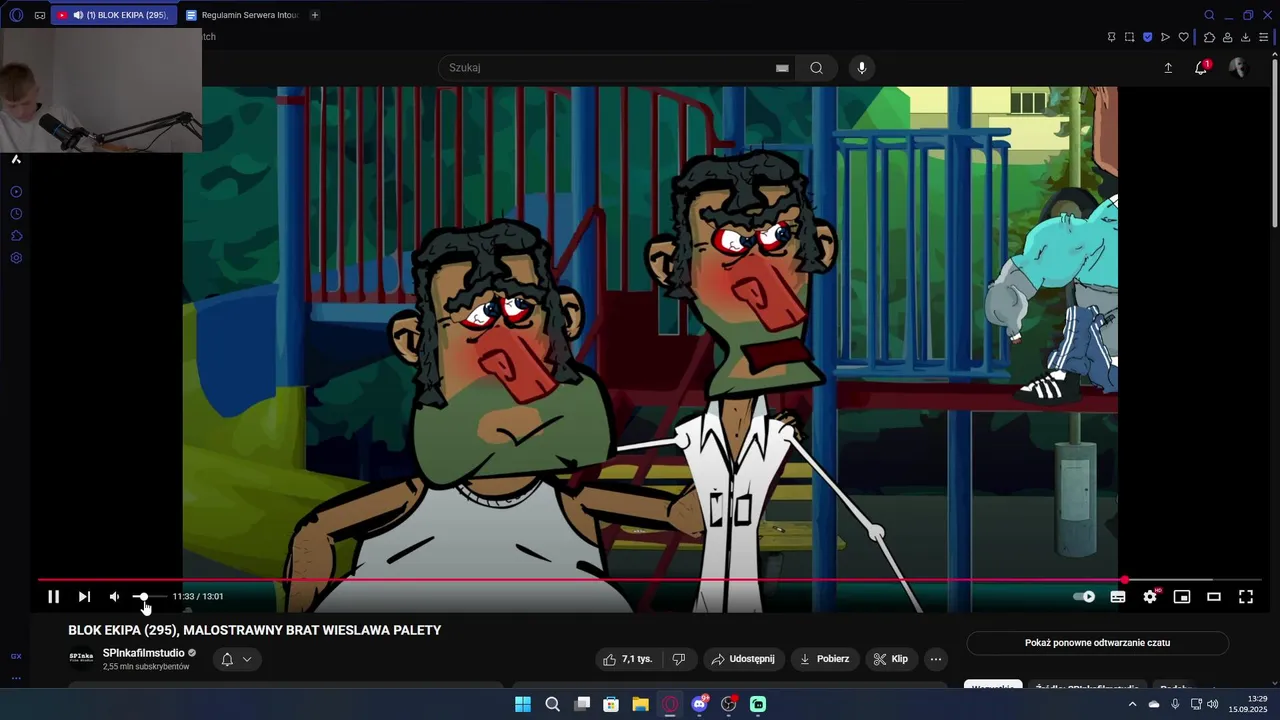Open the browser extensions cube icon
The image size is (1280, 720).
(x=1209, y=37)
